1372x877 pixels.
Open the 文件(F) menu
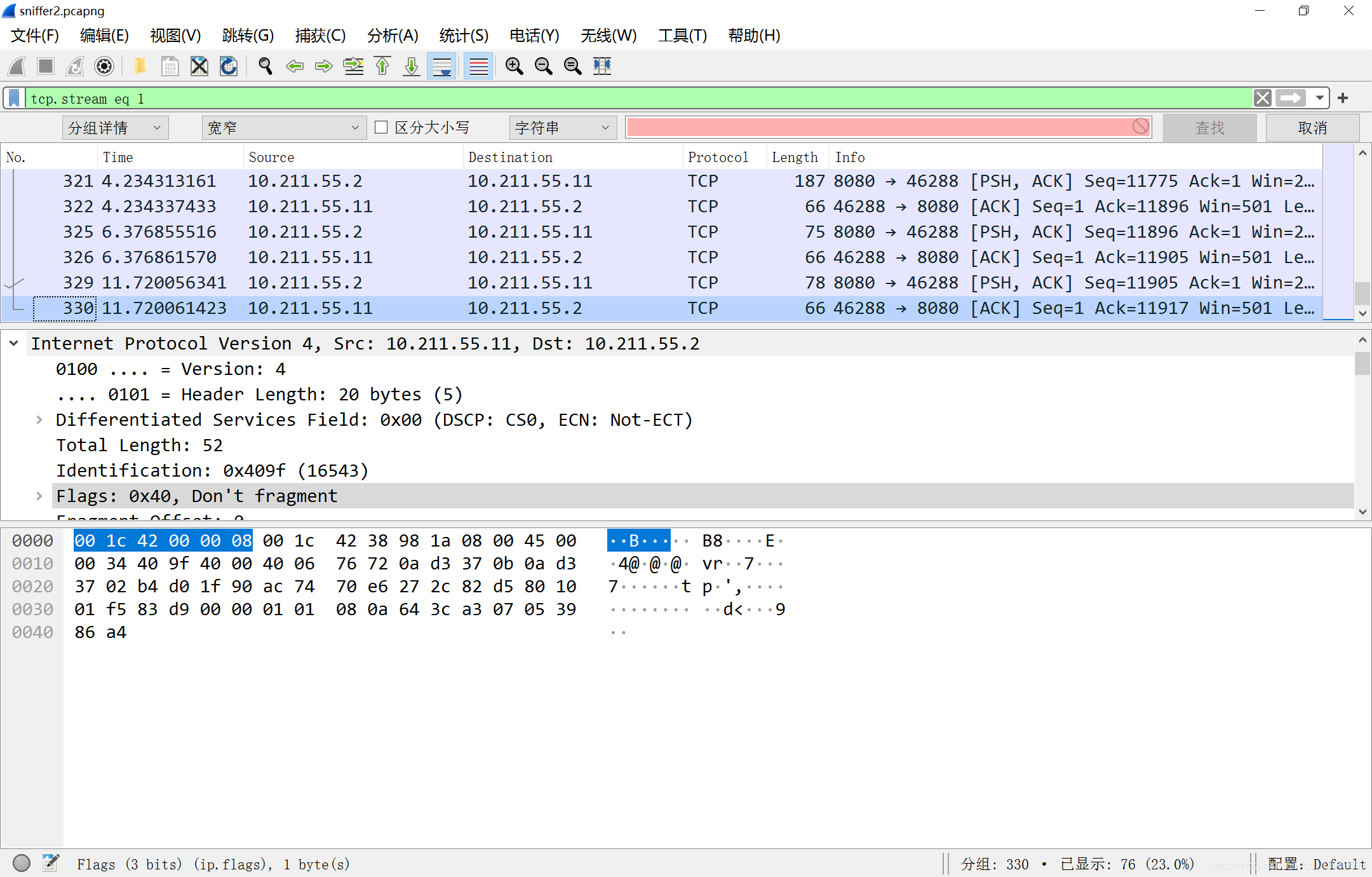pyautogui.click(x=35, y=36)
